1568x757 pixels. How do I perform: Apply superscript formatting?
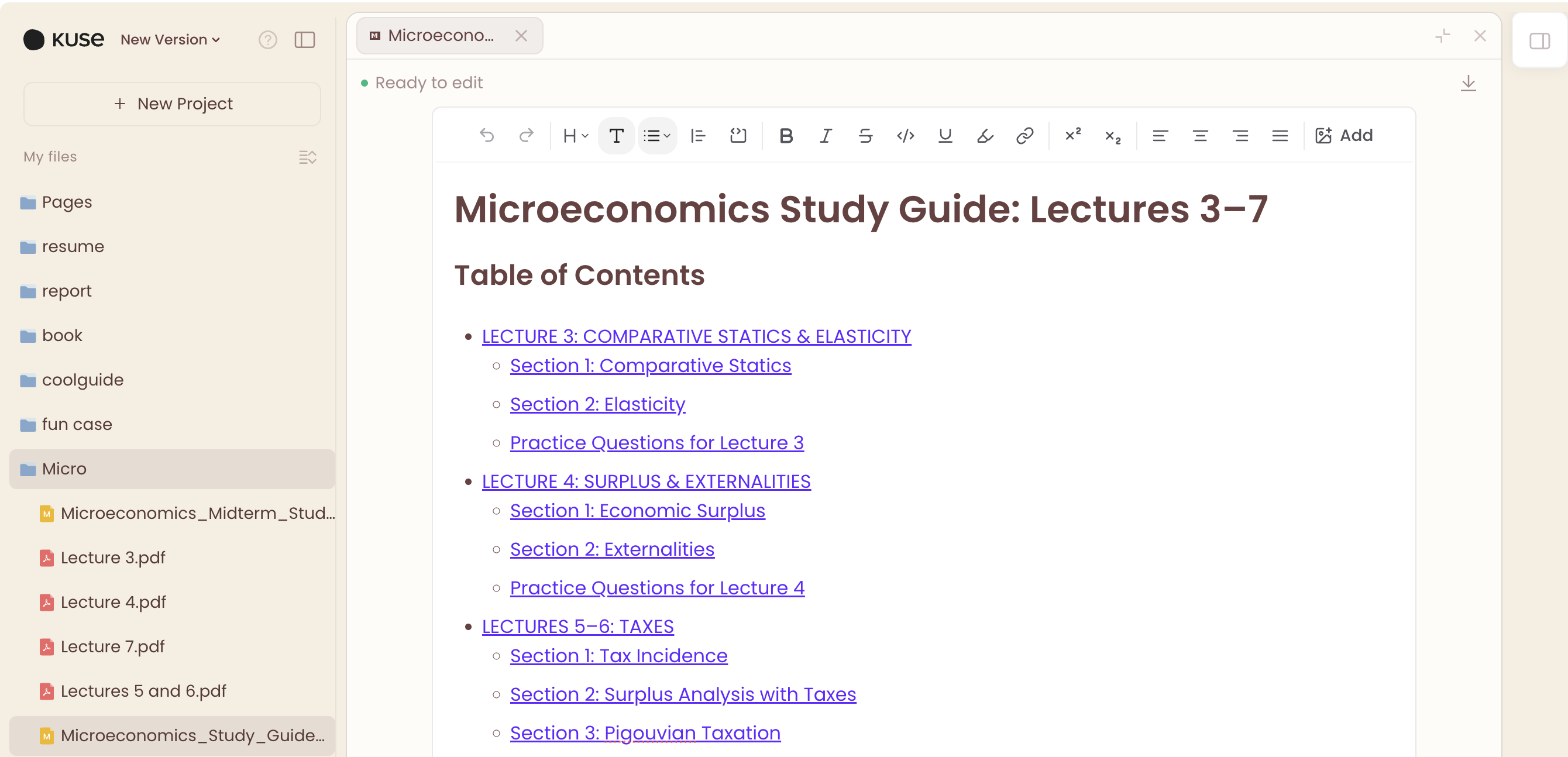point(1072,135)
